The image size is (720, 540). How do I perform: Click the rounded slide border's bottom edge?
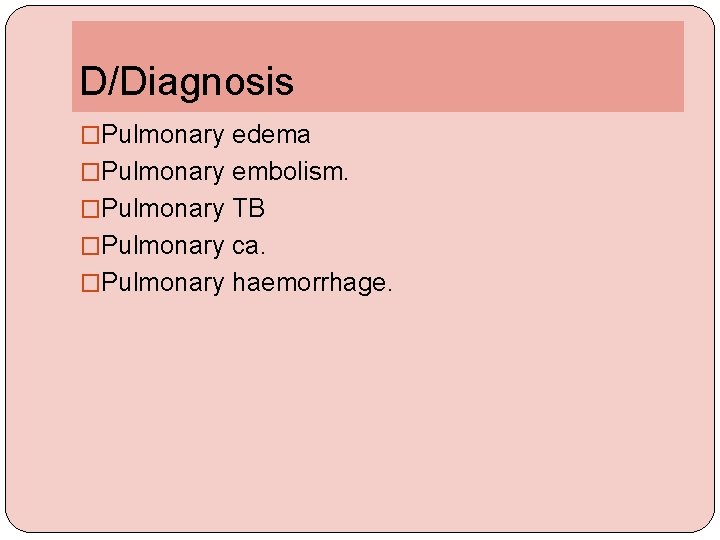pos(360,531)
